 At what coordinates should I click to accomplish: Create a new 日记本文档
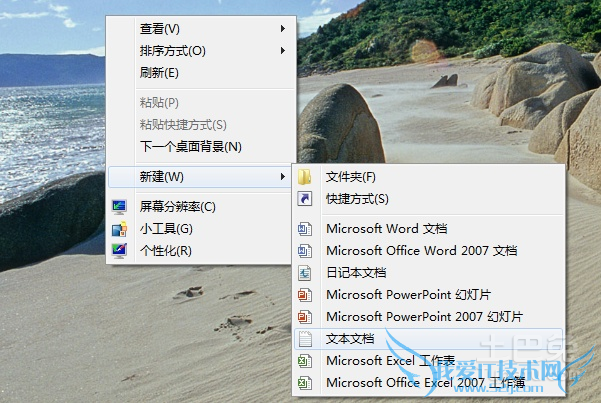(x=429, y=273)
